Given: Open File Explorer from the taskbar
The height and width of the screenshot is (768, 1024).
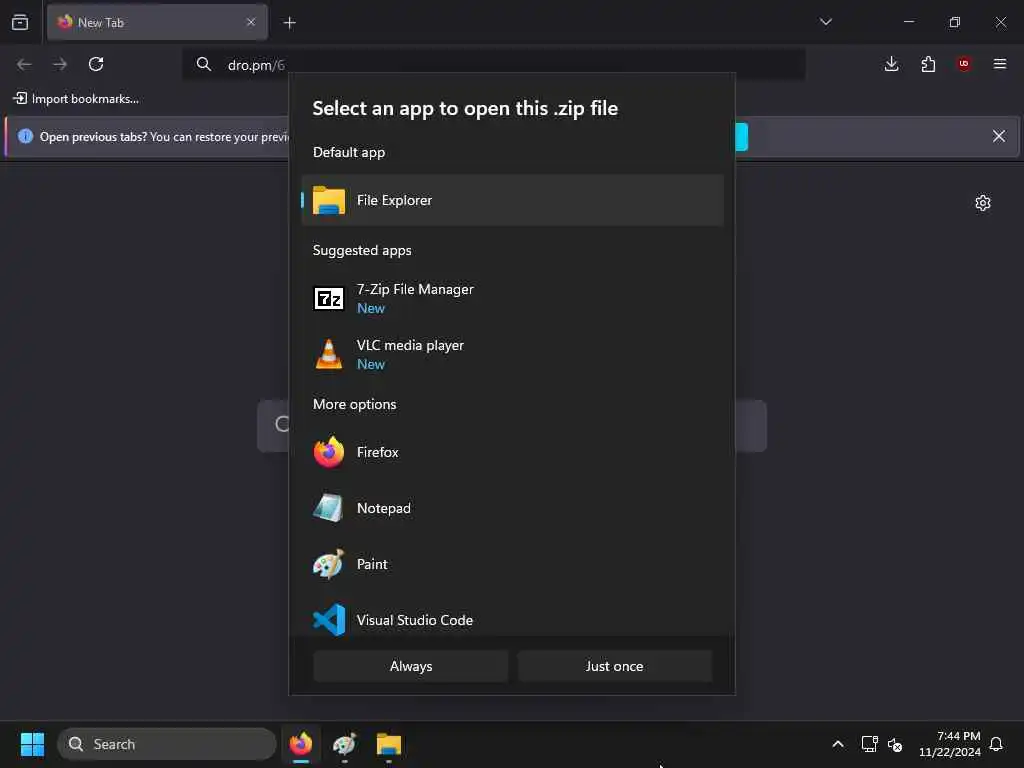Looking at the screenshot, I should coord(389,744).
